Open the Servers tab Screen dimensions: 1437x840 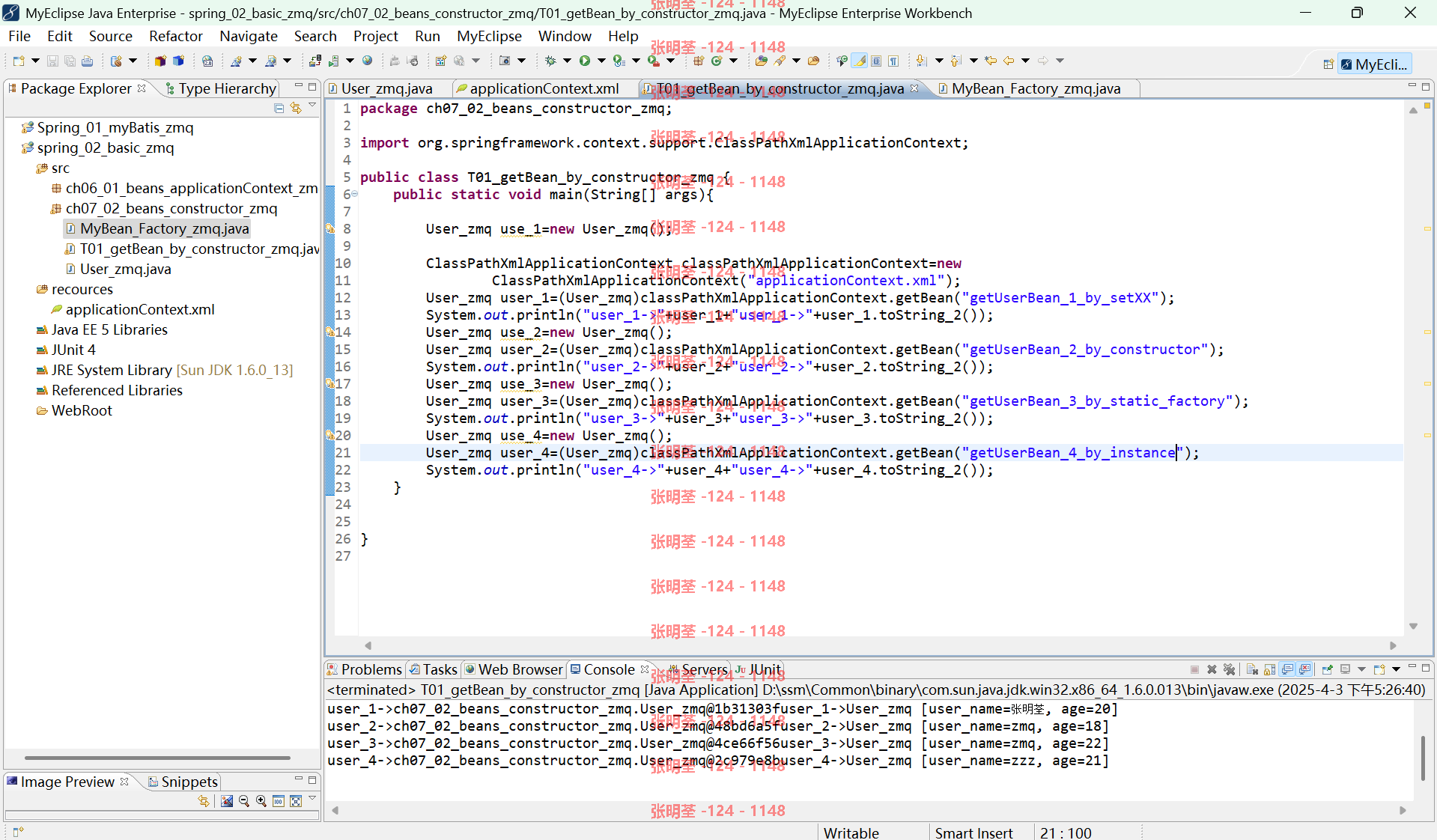pyautogui.click(x=698, y=669)
